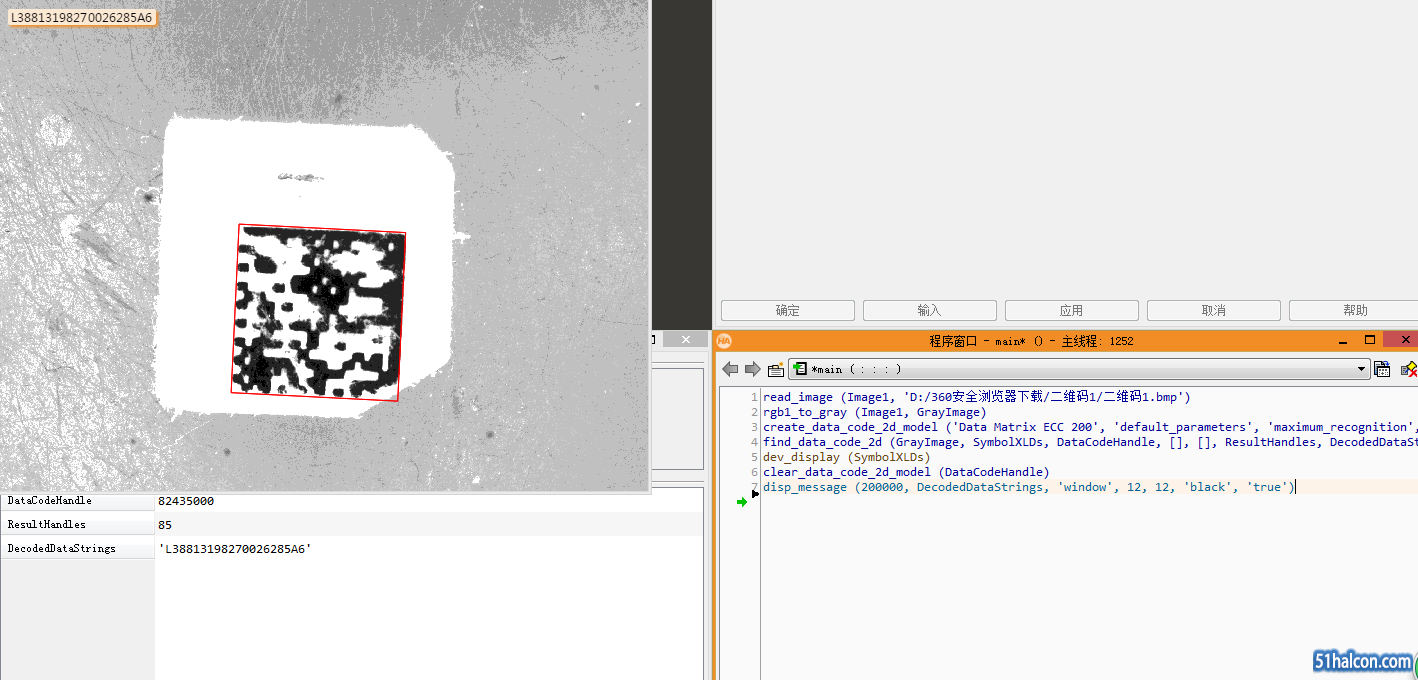Go back with the left arrow in program window
Image resolution: width=1418 pixels, height=680 pixels.
[730, 369]
